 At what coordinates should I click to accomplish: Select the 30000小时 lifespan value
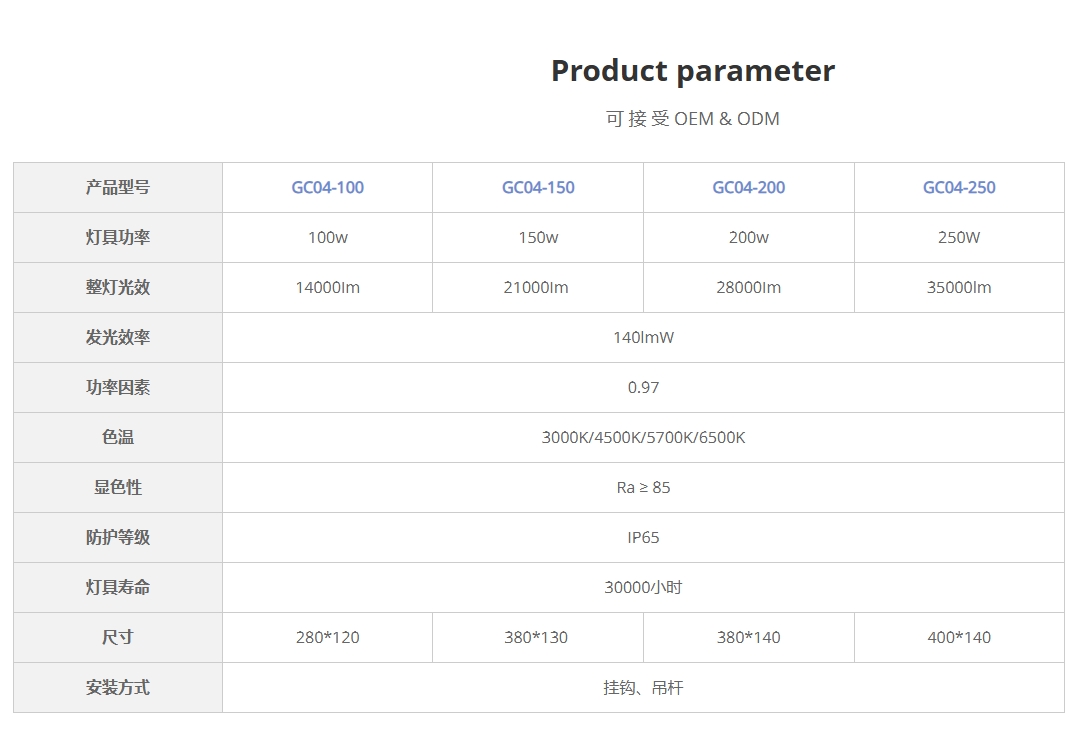643,587
